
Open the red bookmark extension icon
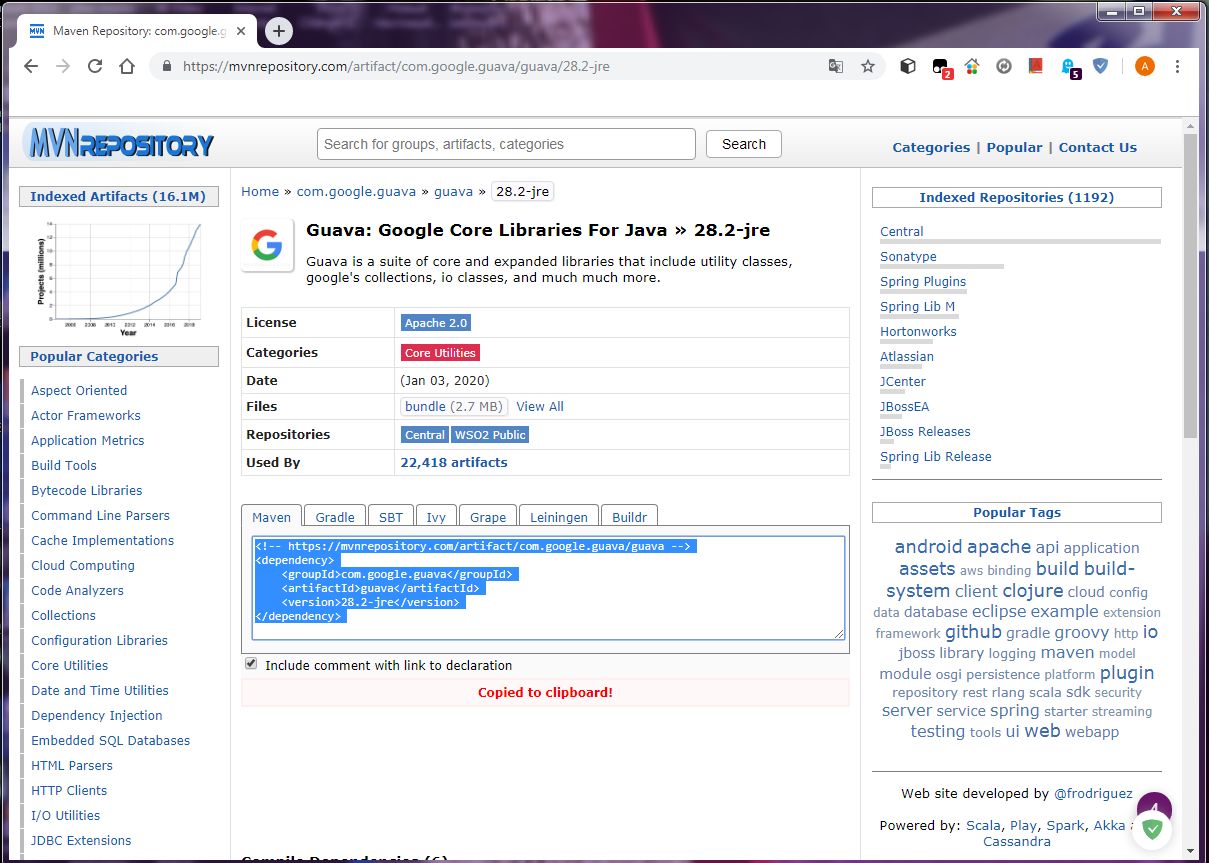point(1036,66)
